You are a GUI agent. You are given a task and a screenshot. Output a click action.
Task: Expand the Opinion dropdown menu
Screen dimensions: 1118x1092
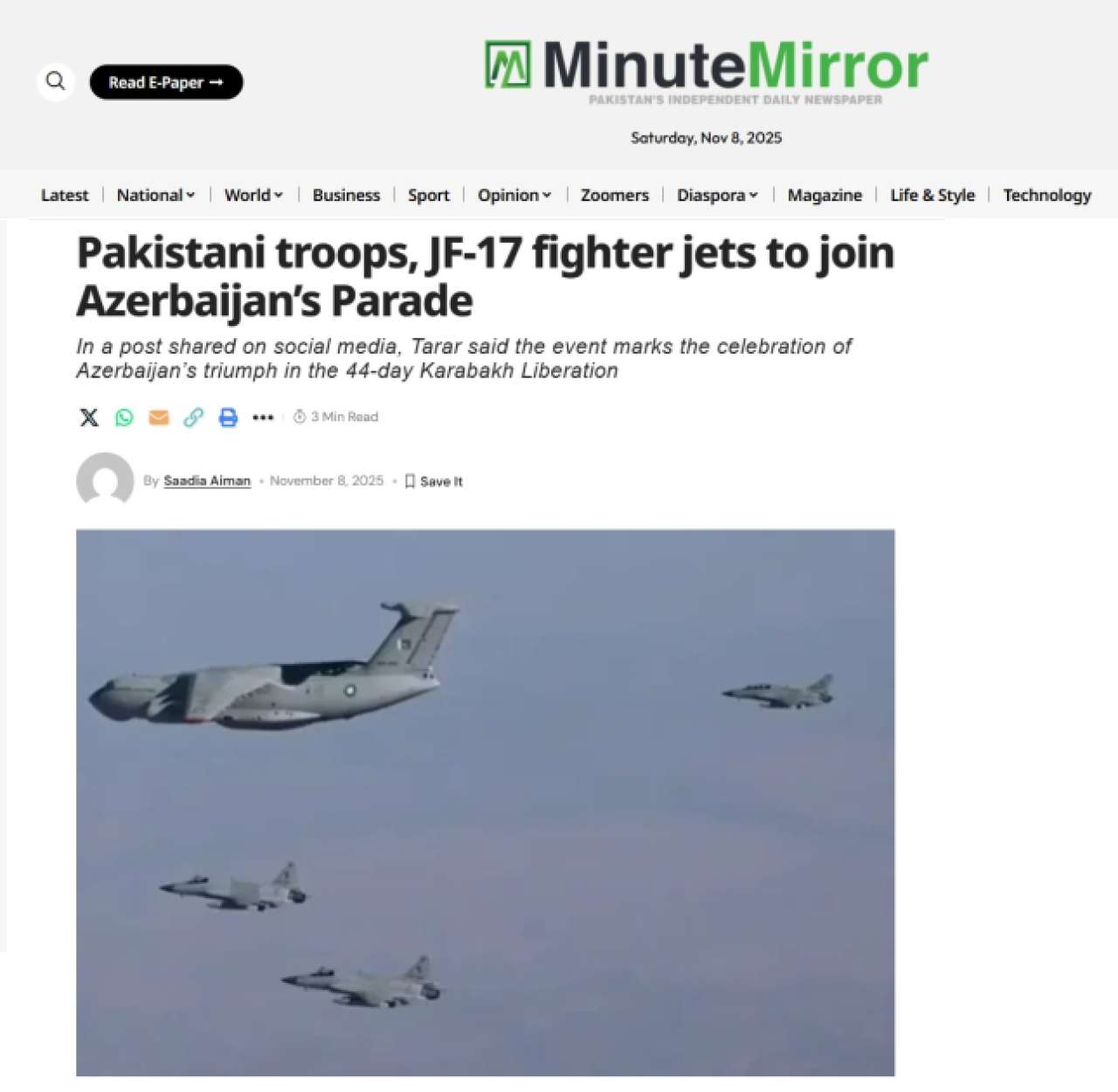[514, 195]
